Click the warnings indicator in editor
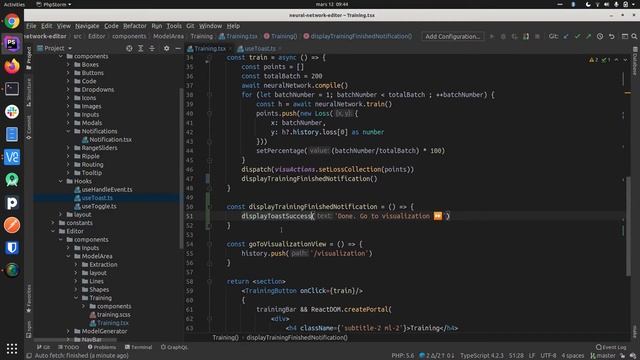Screen dimensions: 640x360 point(593,60)
